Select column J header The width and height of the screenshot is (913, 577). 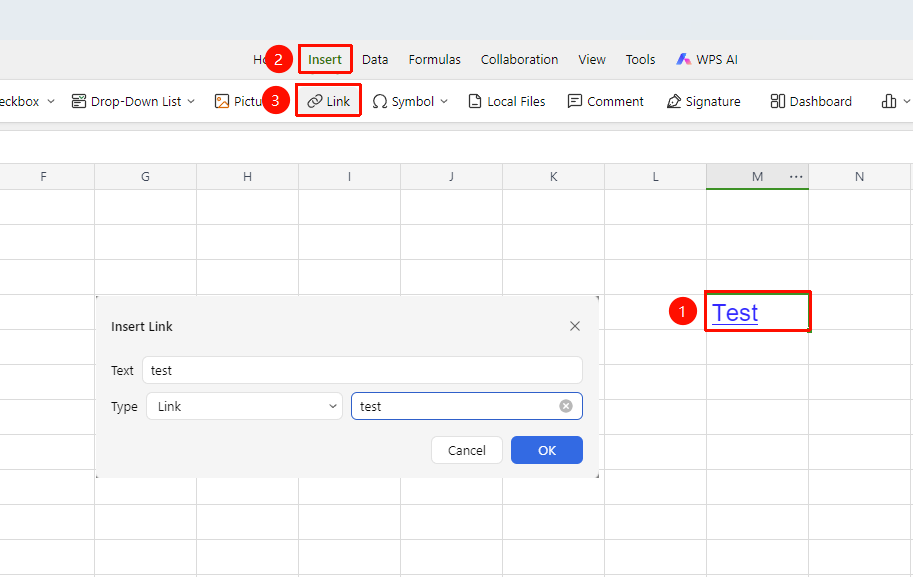[451, 176]
